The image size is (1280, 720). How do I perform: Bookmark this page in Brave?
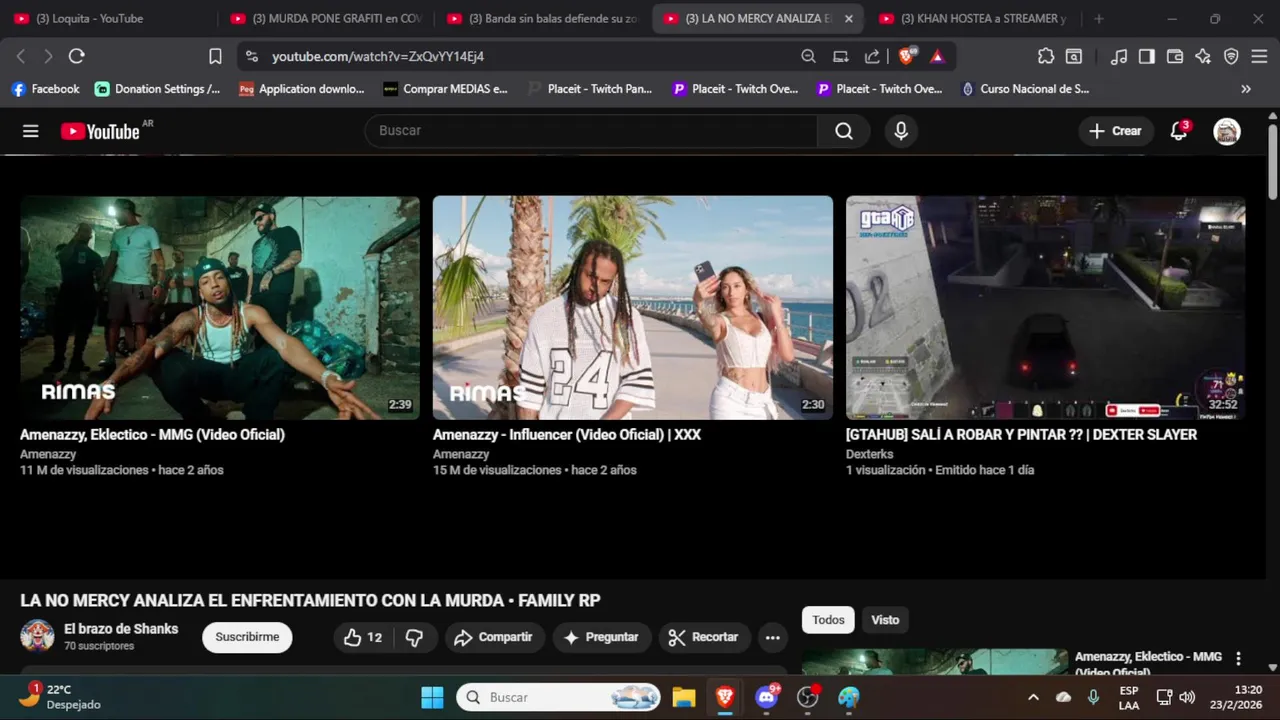click(x=215, y=56)
